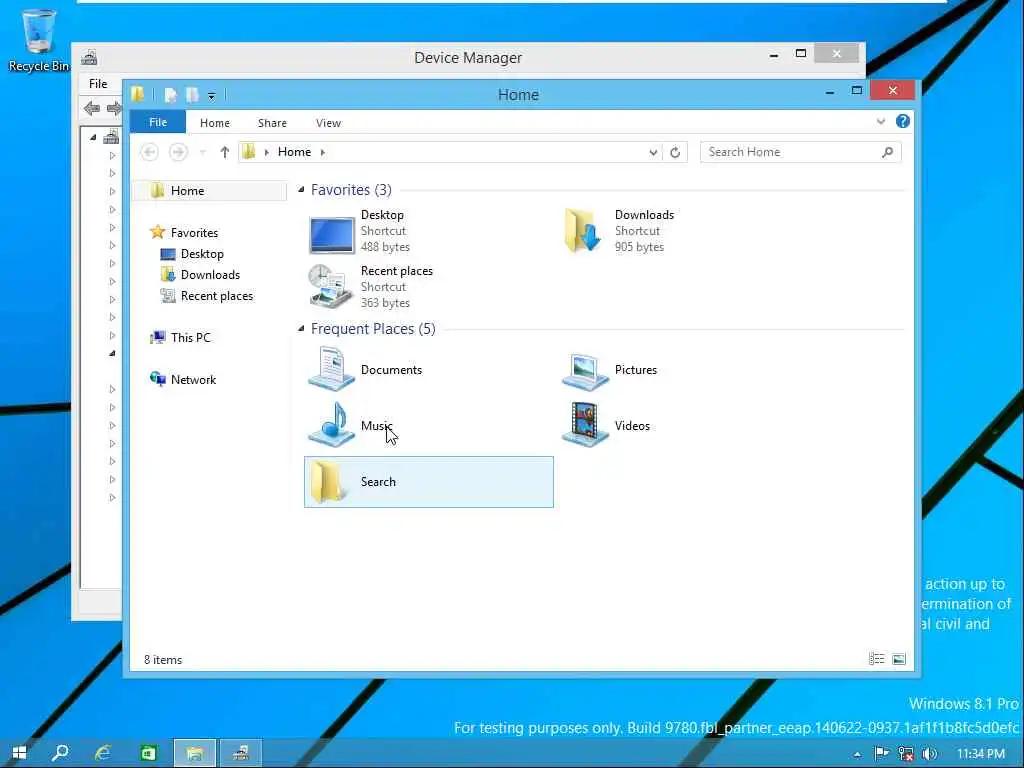The height and width of the screenshot is (768, 1024).
Task: Open the Recycle Bin desktop icon
Action: [39, 40]
